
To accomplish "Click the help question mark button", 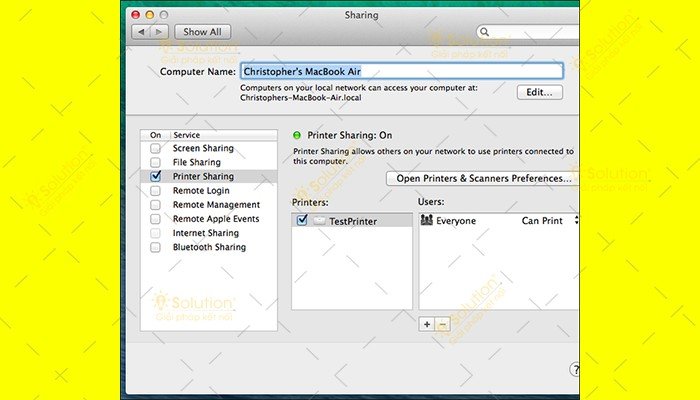I will (575, 369).
